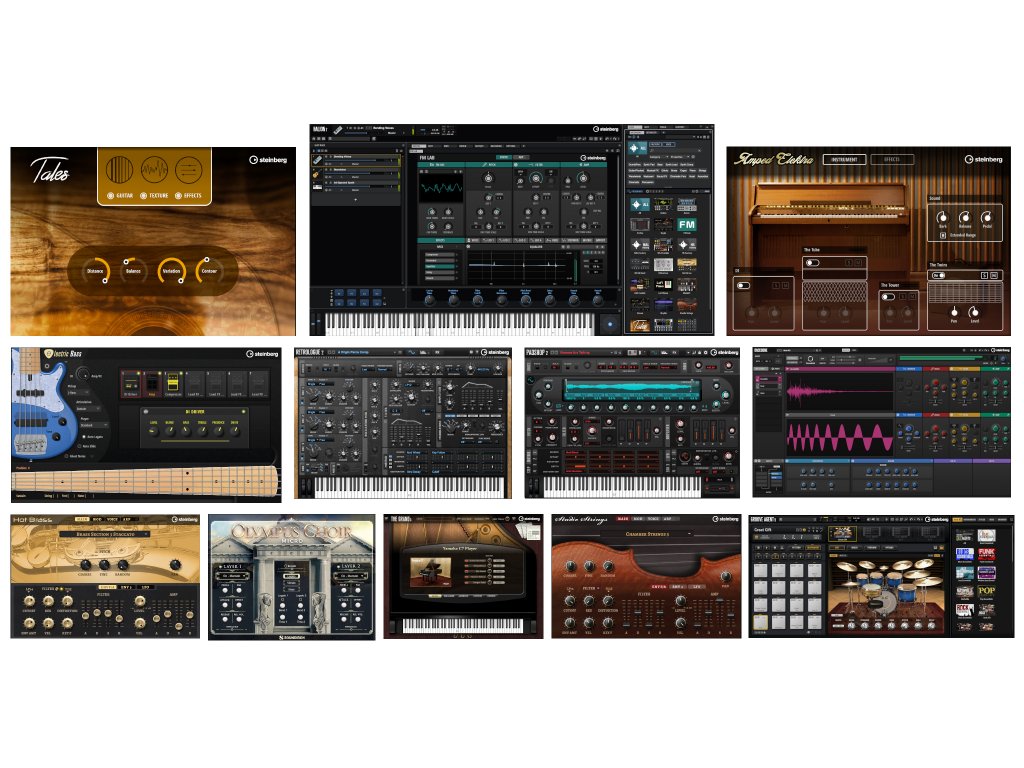The image size is (1024, 768).
Task: Switch on The Tube amp in Amped Elektra
Action: pyautogui.click(x=812, y=263)
